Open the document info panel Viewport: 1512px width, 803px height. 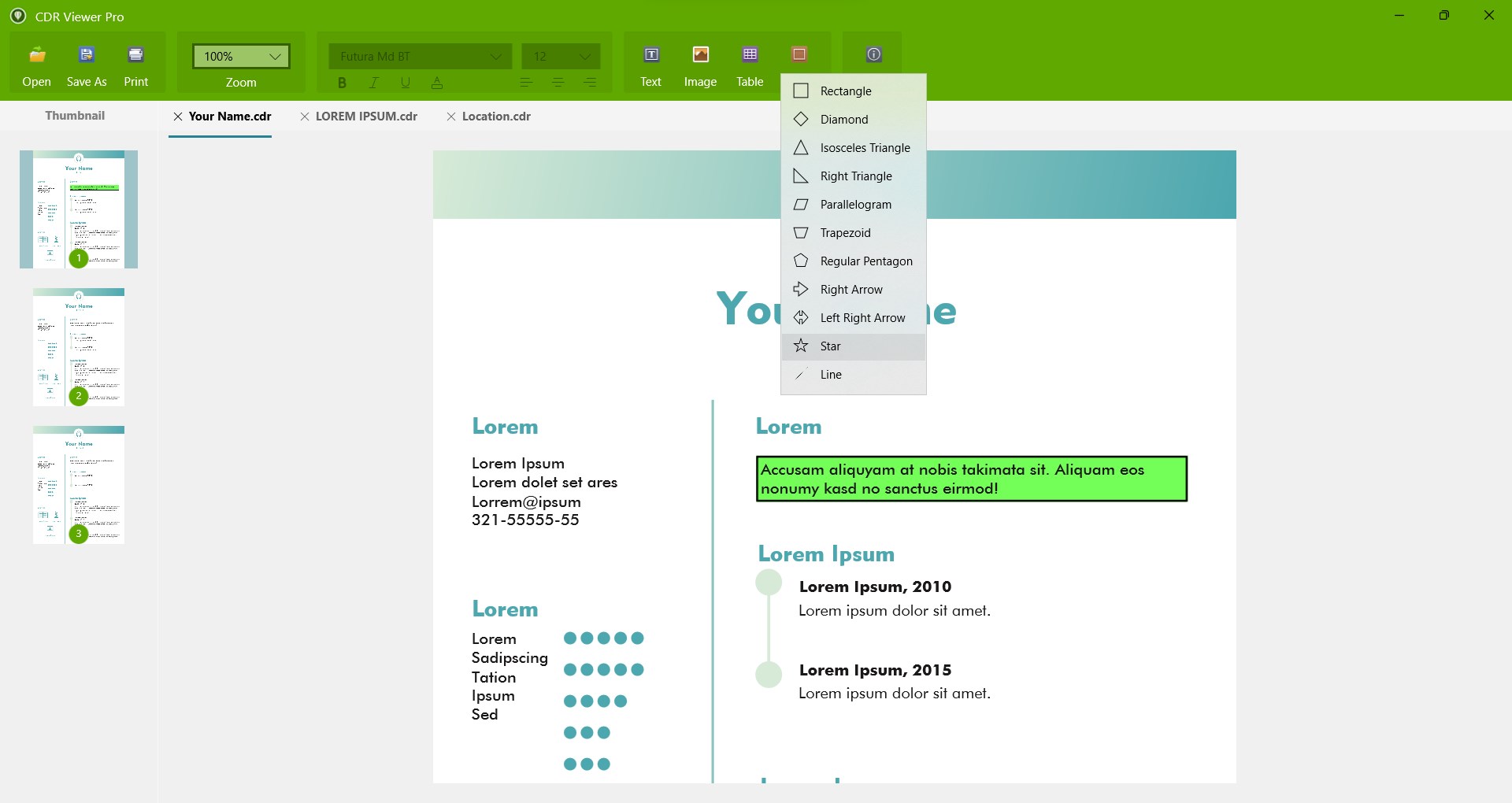(874, 54)
